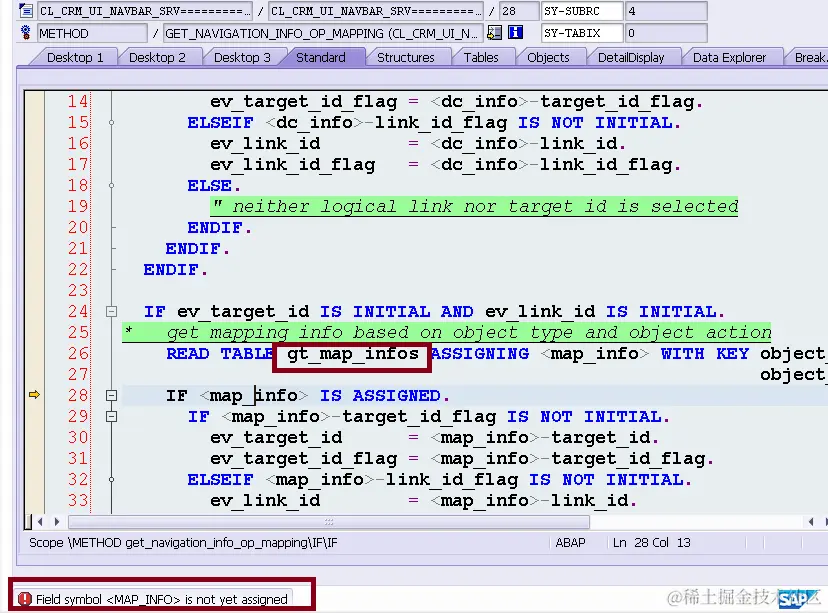Click the ELSEIF fold marker at line 32
The image size is (828, 613).
(111, 479)
